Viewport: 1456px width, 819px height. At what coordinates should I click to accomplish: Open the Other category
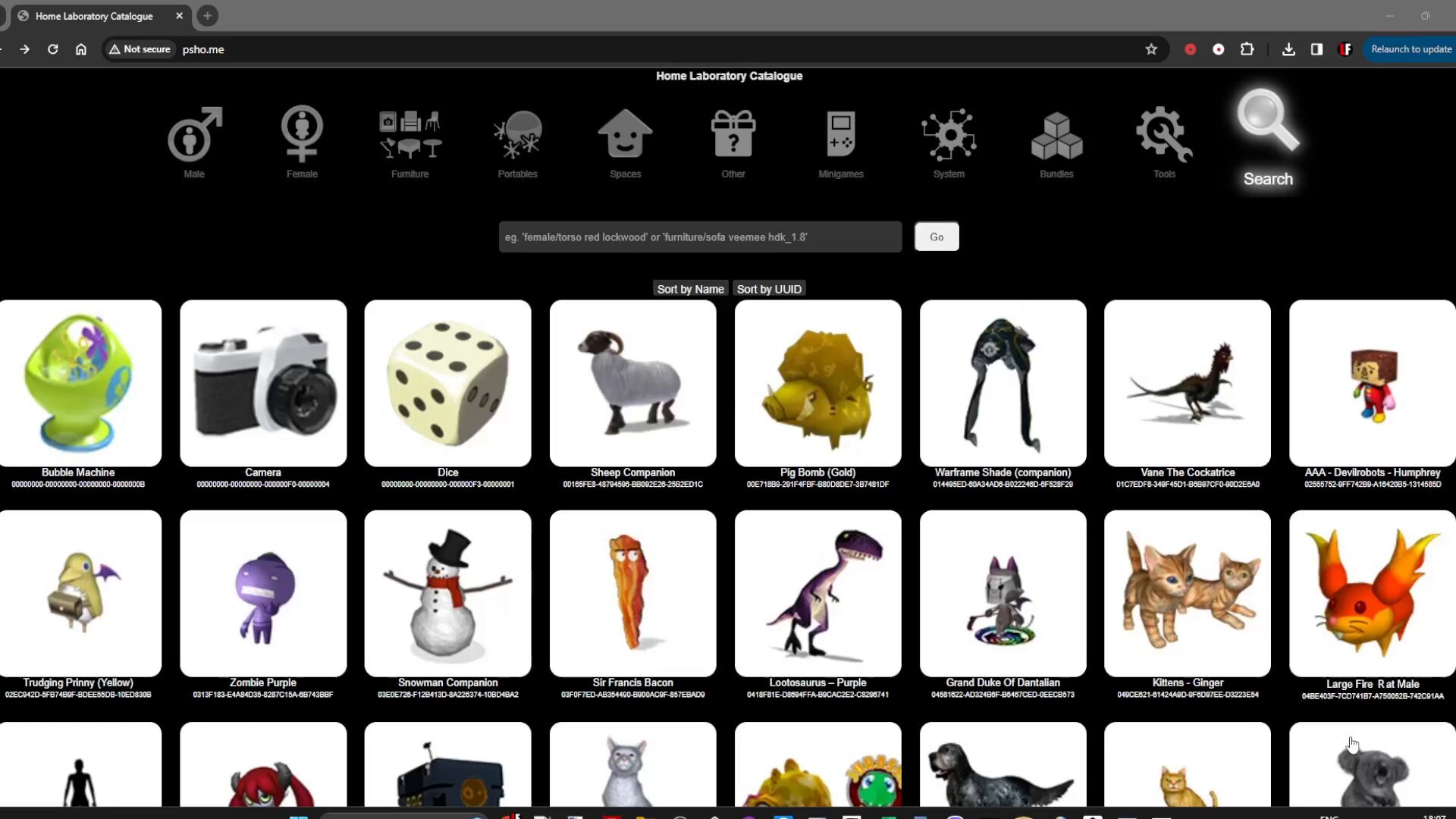click(x=733, y=140)
